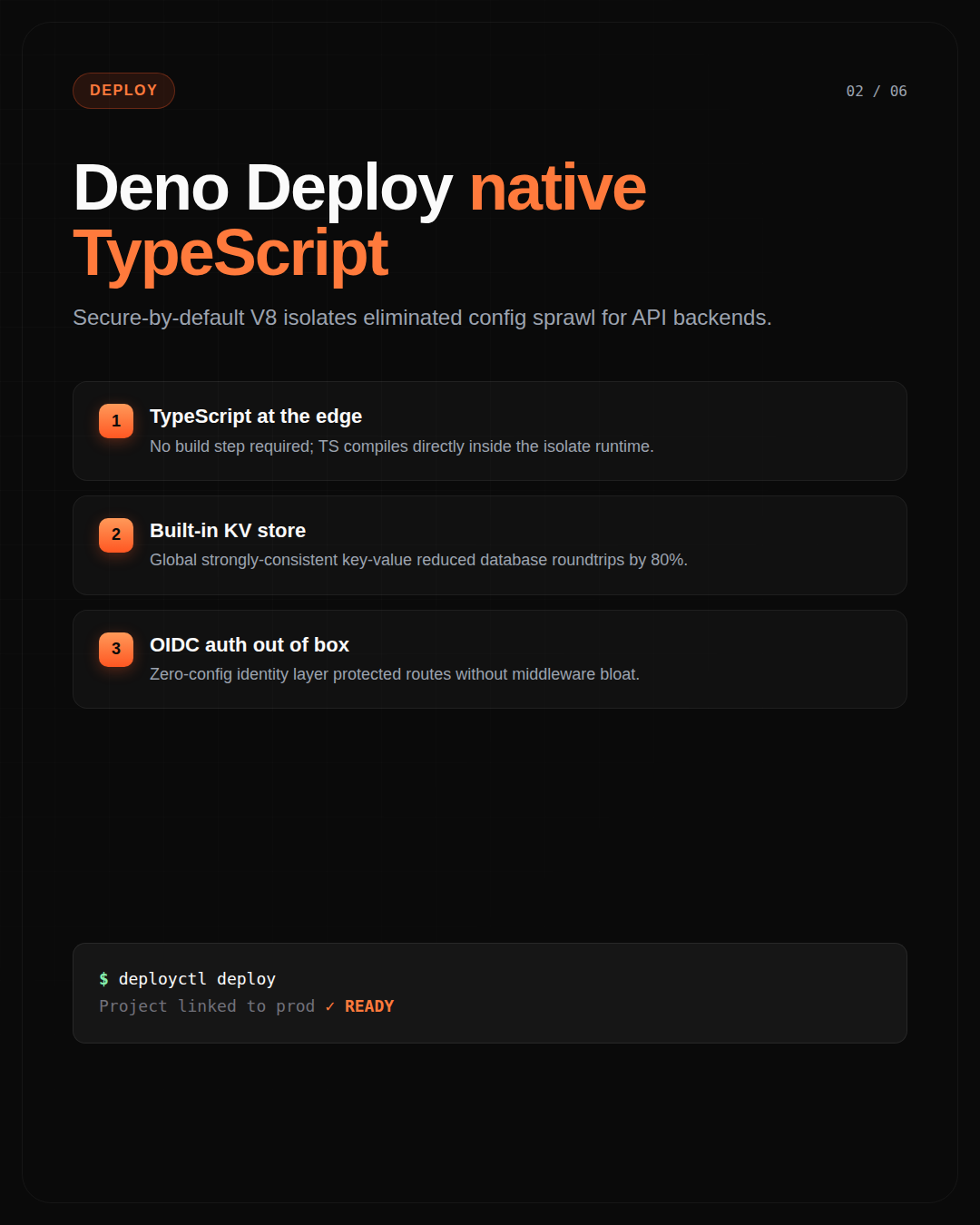This screenshot has width=980, height=1225.
Task: Click 'Project linked to prod' output line
Action: [x=207, y=1006]
